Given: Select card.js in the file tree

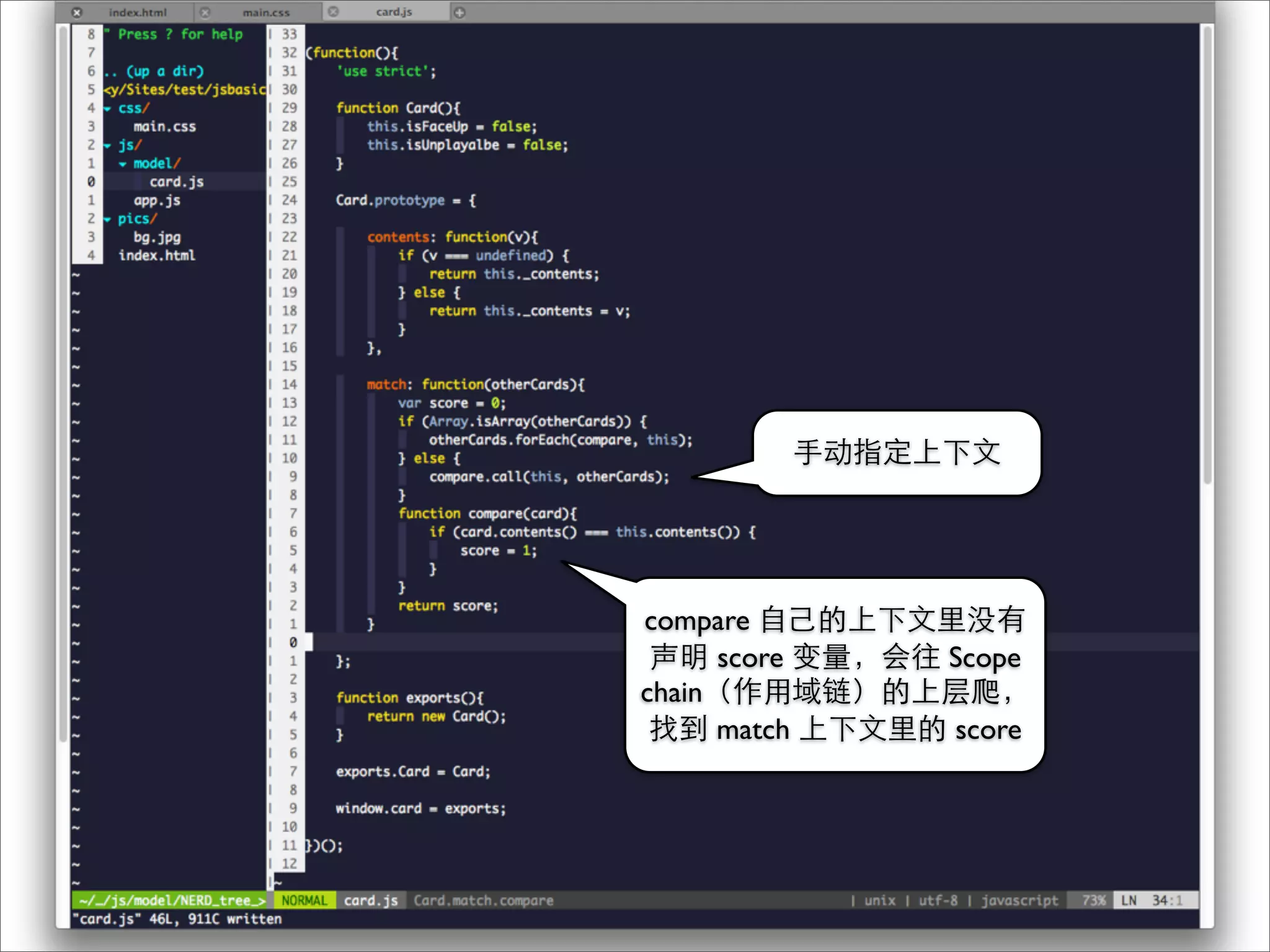Looking at the screenshot, I should point(177,182).
